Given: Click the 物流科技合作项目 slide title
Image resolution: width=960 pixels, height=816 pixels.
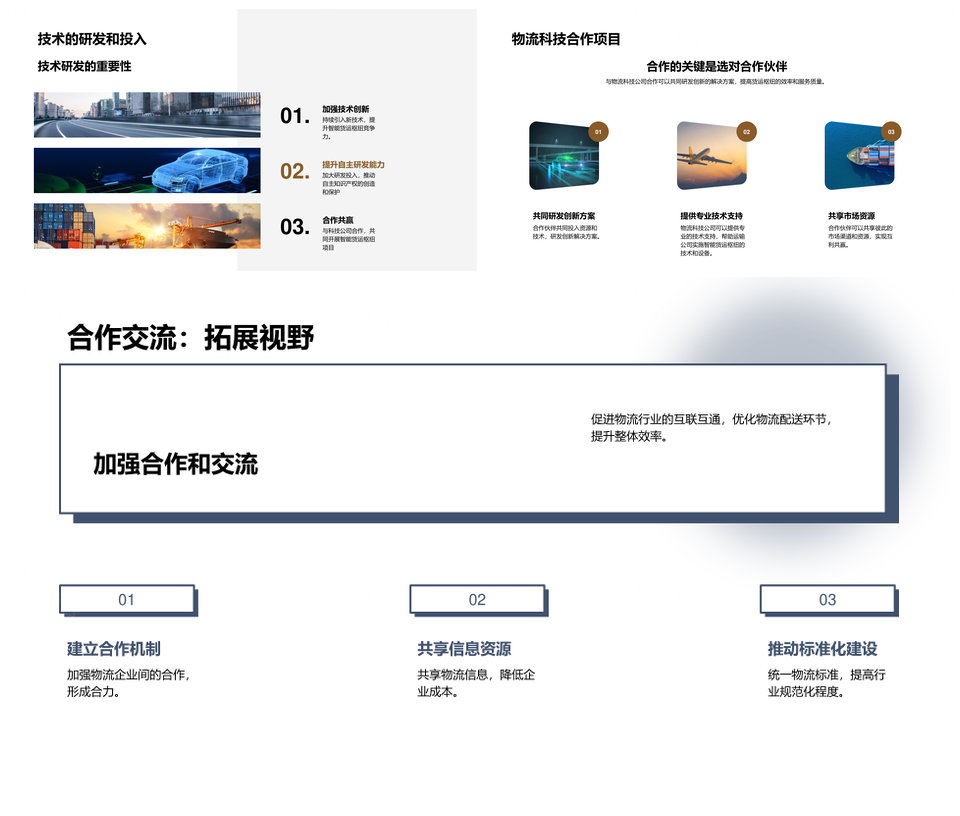Looking at the screenshot, I should [566, 39].
